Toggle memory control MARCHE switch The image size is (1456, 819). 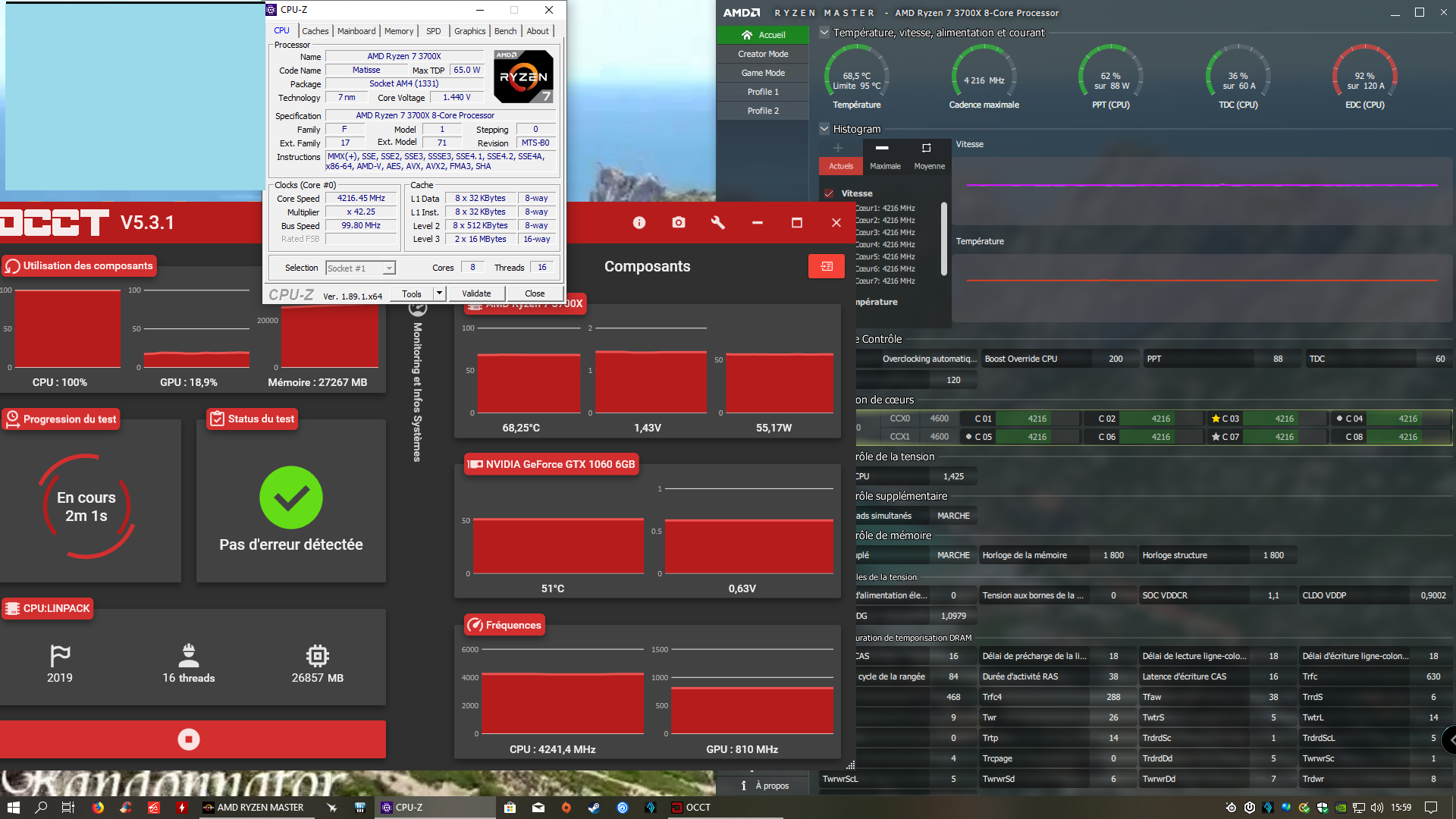pyautogui.click(x=953, y=555)
